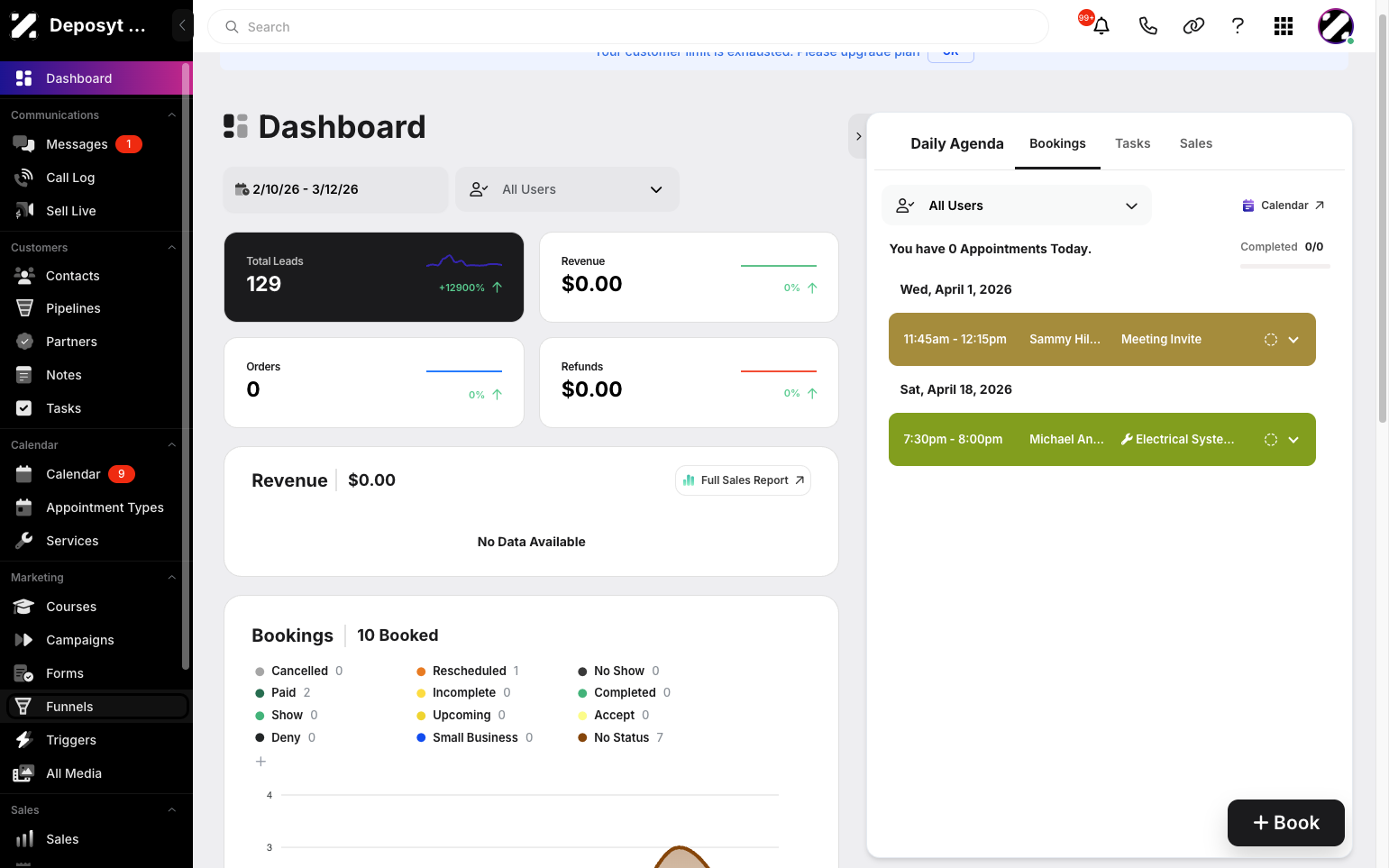Collapse the Customers sidebar section
This screenshot has width=1389, height=868.
tap(171, 248)
